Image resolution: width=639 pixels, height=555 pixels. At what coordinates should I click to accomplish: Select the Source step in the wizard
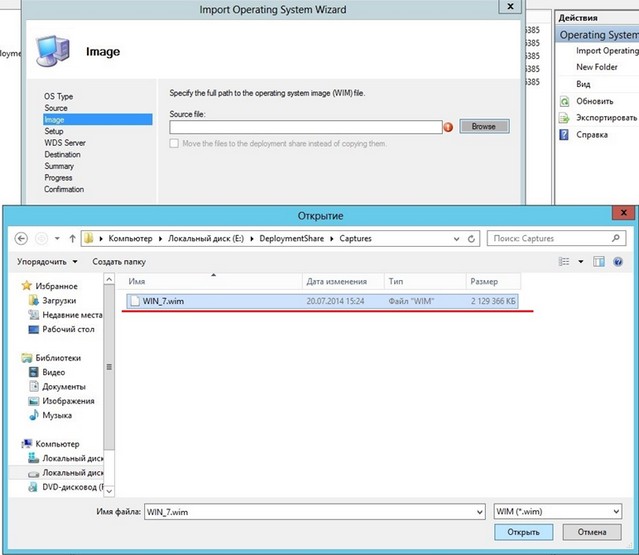pyautogui.click(x=56, y=108)
